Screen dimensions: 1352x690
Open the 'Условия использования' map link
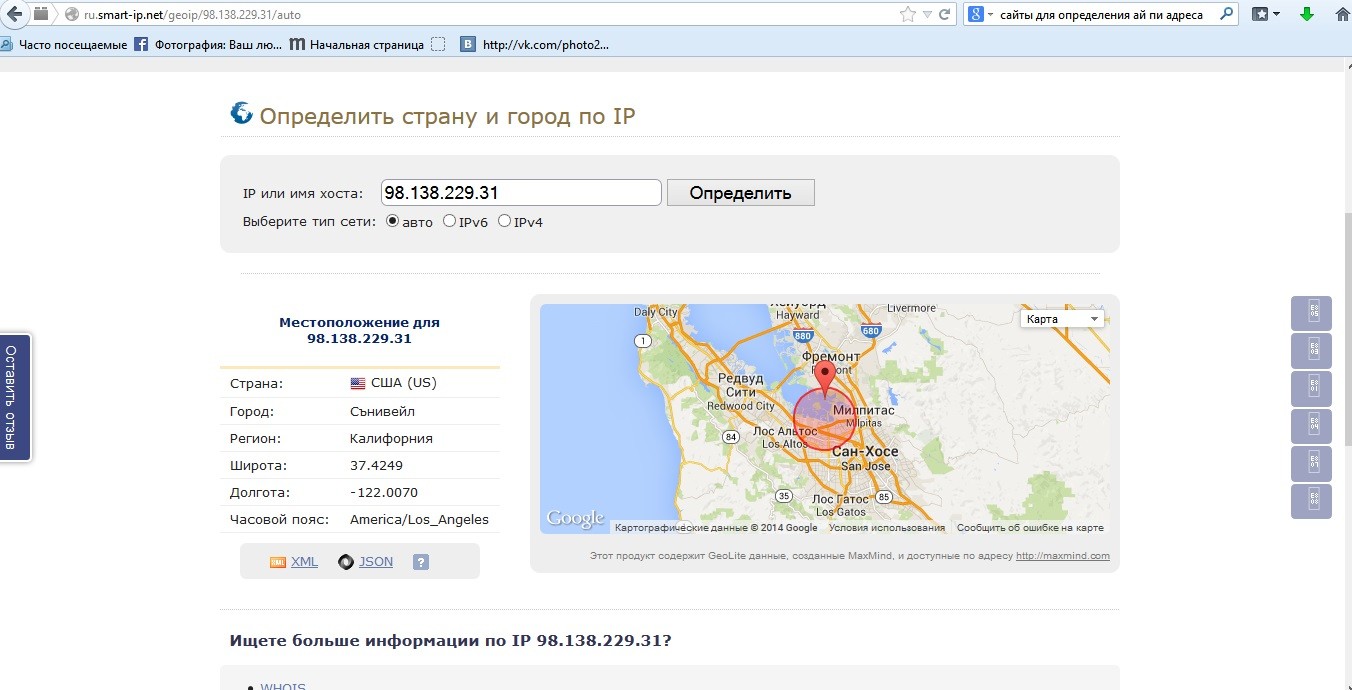point(887,528)
